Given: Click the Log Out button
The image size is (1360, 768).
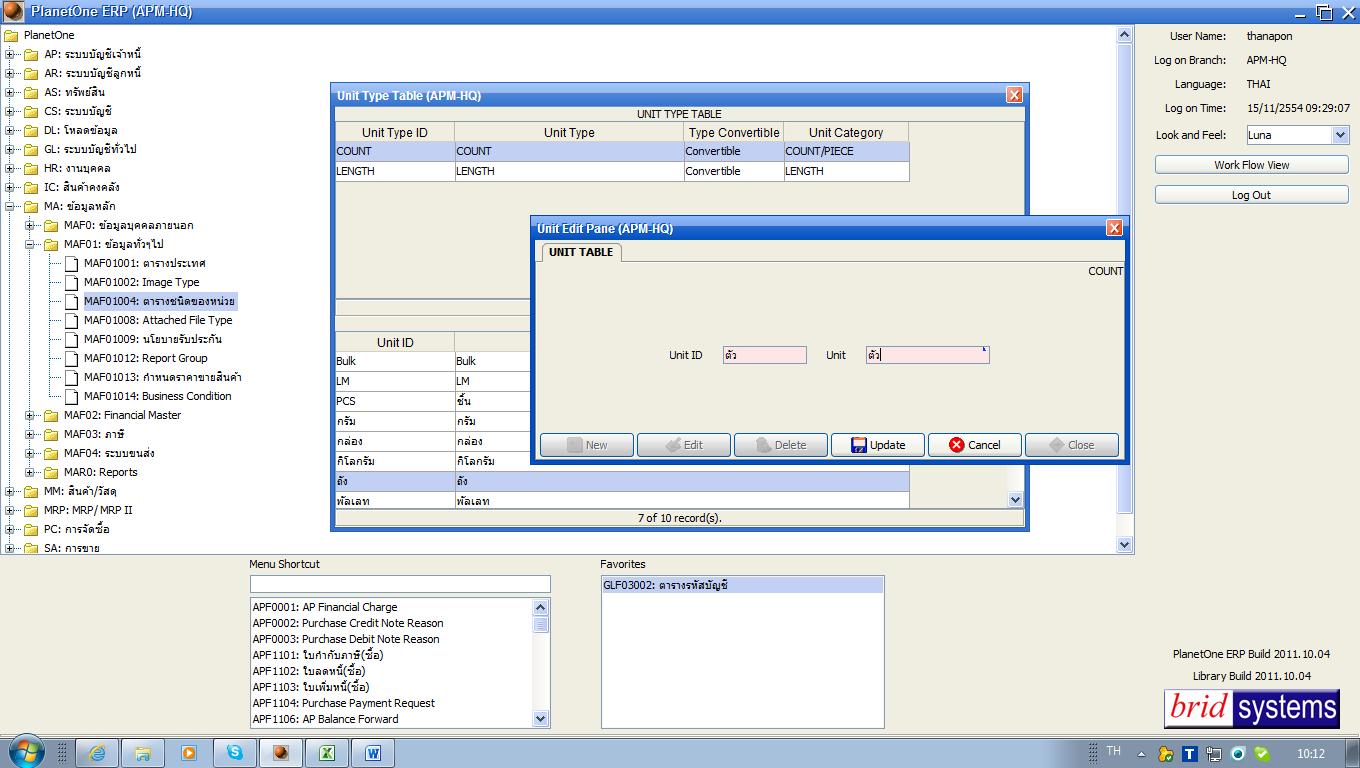Looking at the screenshot, I should pos(1251,195).
